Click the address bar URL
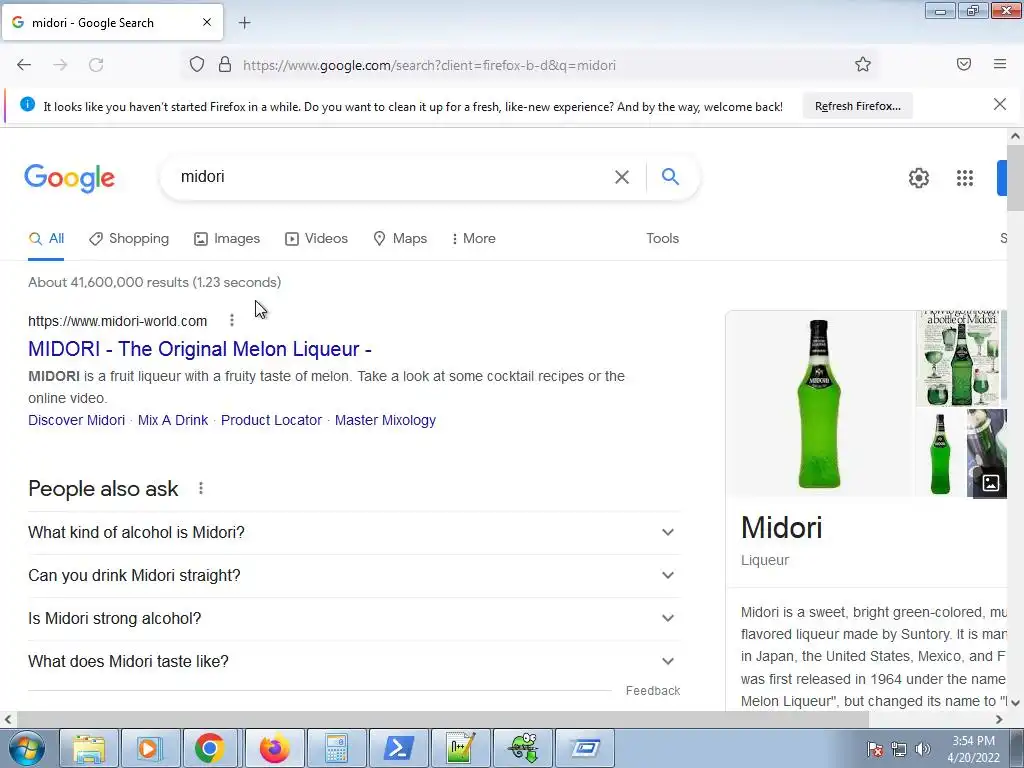This screenshot has height=768, width=1024. pos(429,65)
